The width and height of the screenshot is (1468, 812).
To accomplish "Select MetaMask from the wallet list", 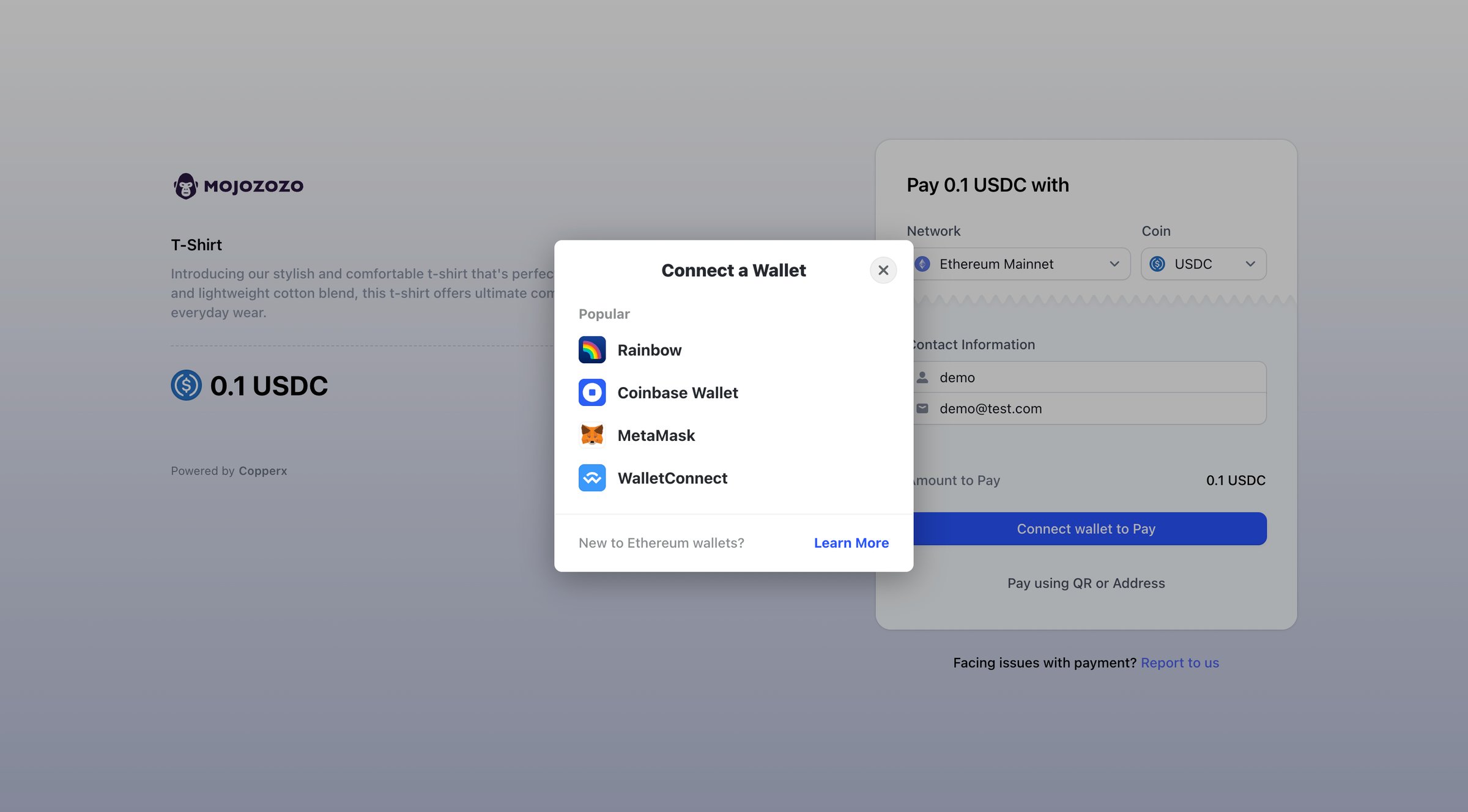I will [733, 435].
